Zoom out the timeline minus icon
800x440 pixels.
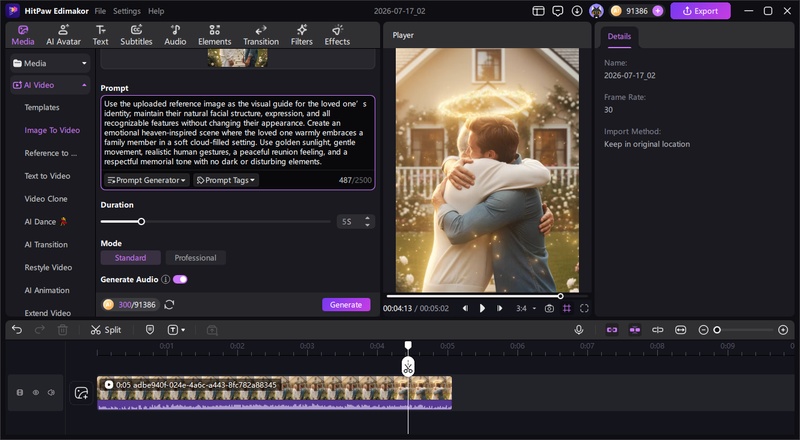pos(704,330)
